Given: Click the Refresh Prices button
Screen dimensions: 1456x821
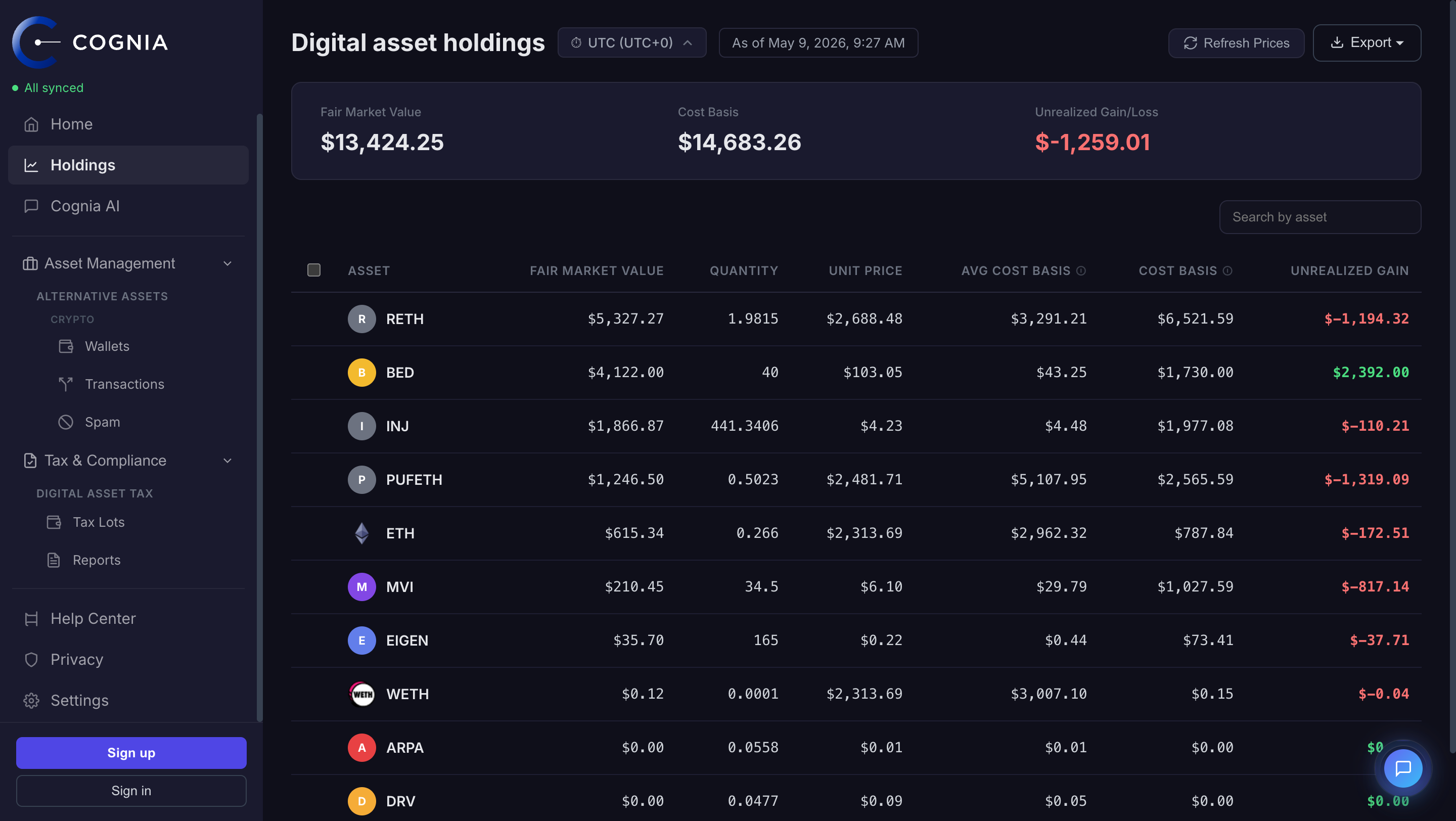Looking at the screenshot, I should [x=1236, y=43].
